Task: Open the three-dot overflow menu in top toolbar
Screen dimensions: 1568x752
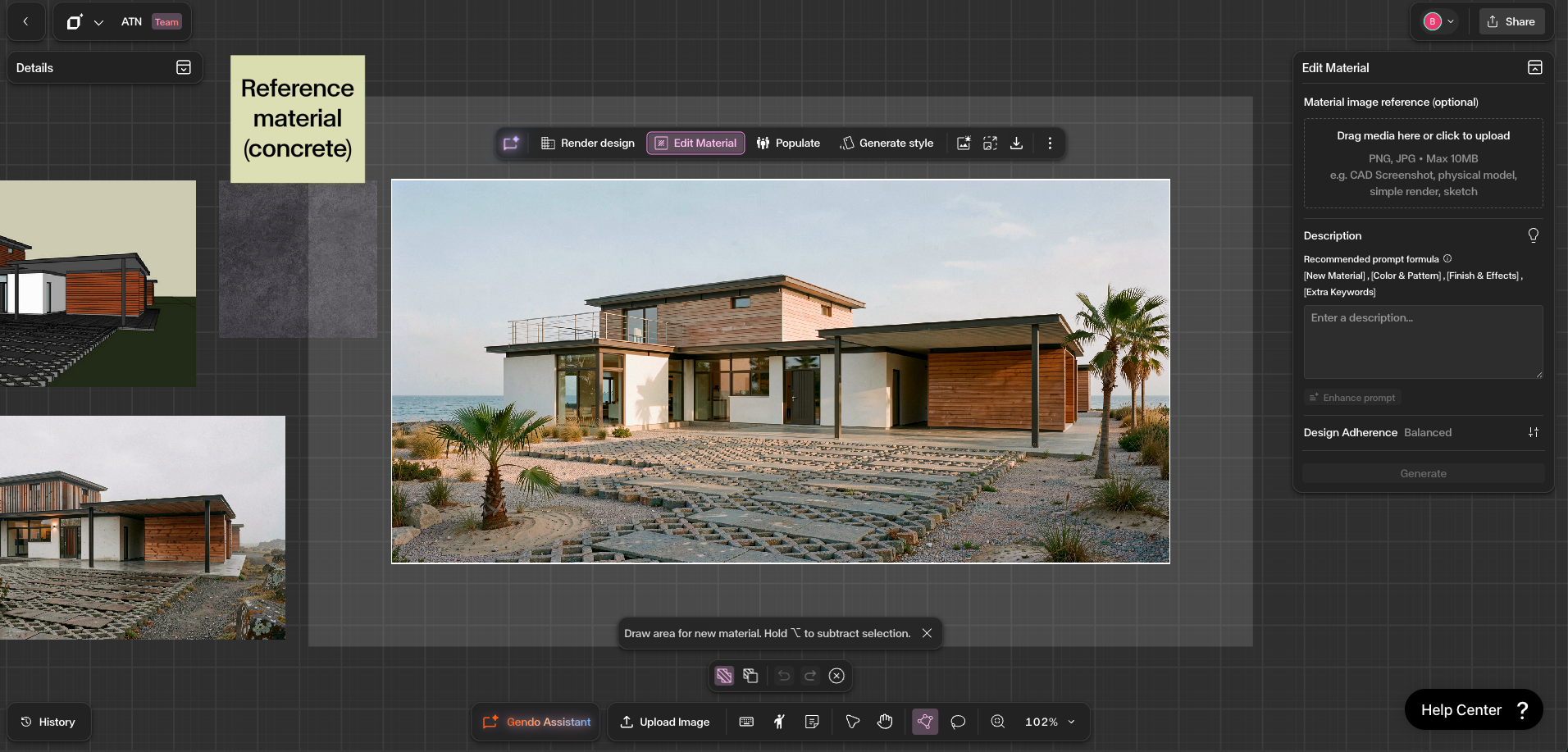Action: point(1050,143)
